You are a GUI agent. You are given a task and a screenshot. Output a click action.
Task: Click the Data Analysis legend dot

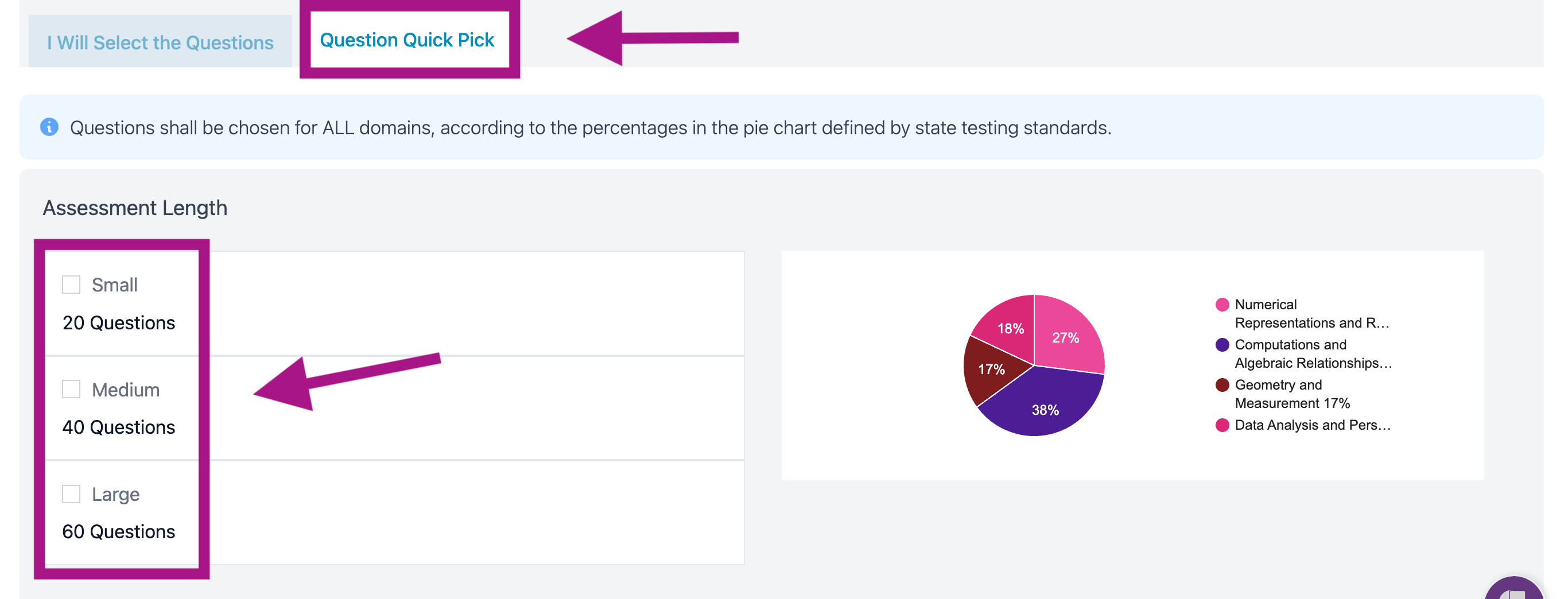1222,425
